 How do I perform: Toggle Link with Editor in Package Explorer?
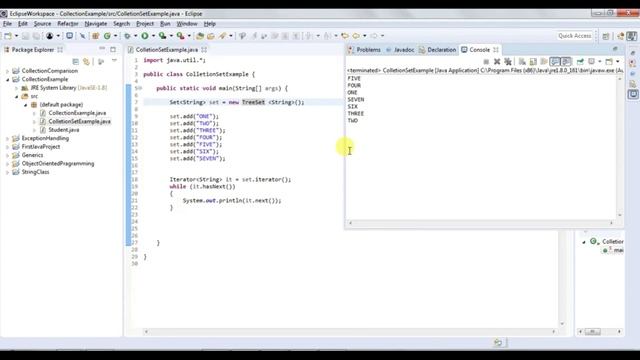[x=87, y=62]
